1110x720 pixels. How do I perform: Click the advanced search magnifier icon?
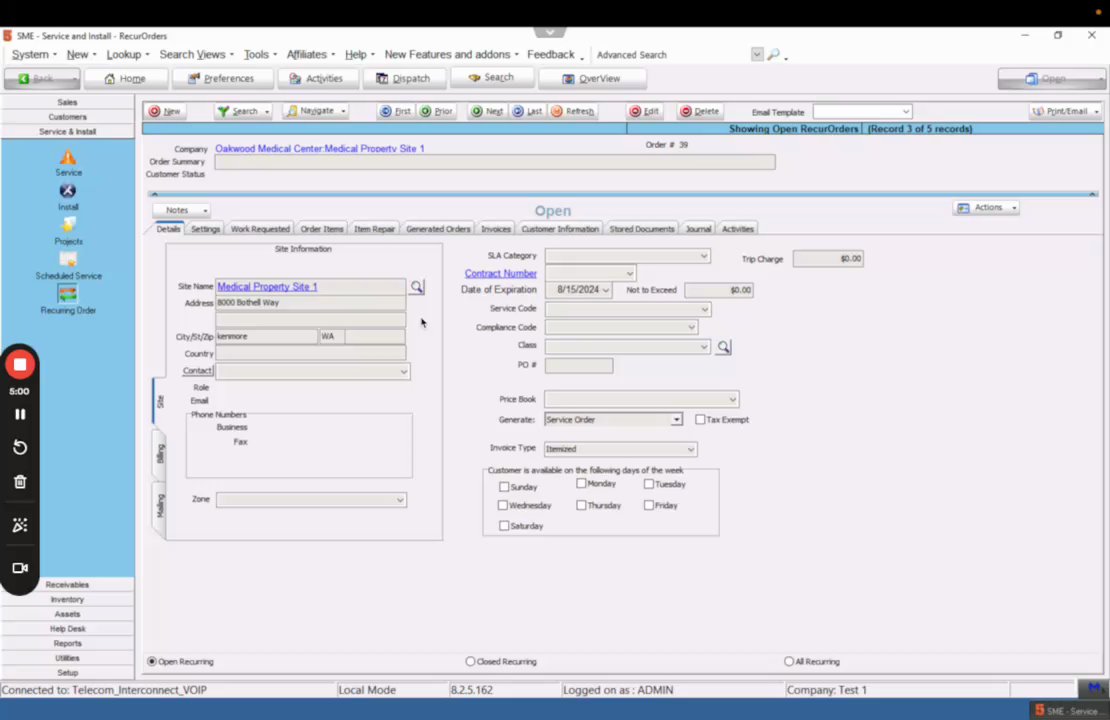(x=774, y=55)
